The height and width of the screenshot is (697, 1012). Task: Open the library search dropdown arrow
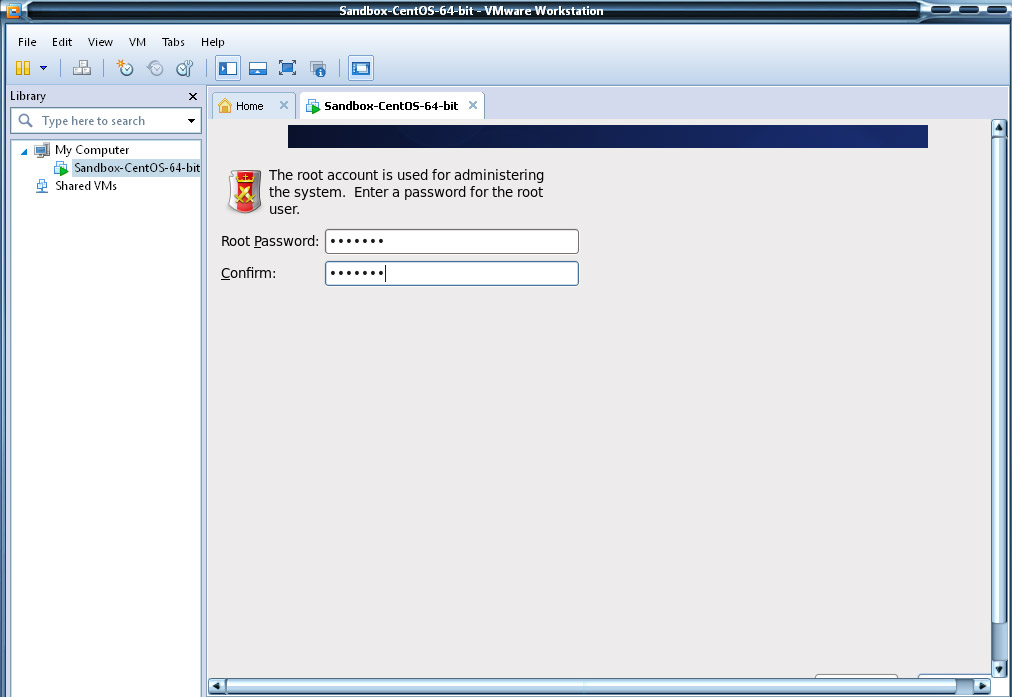(191, 121)
